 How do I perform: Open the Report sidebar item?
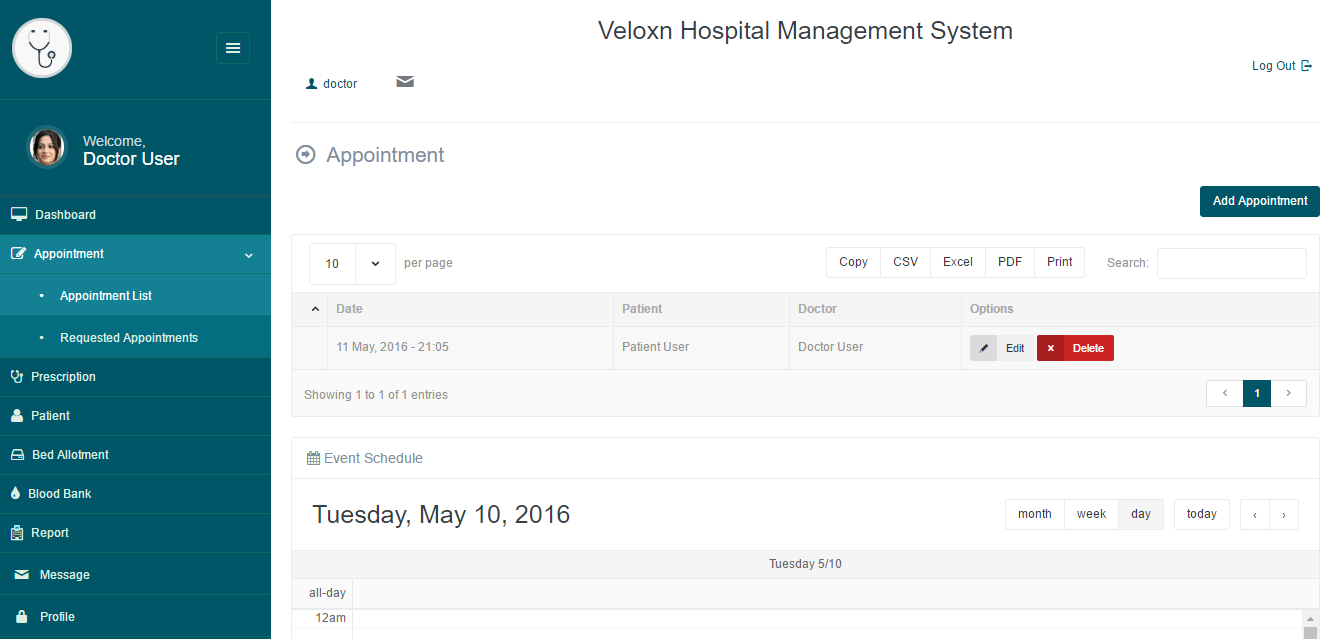[50, 533]
